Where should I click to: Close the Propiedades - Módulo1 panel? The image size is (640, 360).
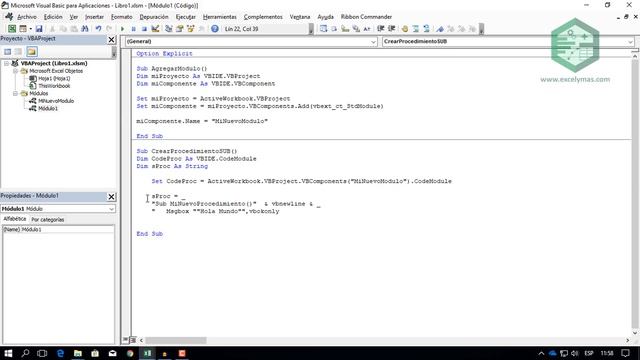click(x=111, y=197)
